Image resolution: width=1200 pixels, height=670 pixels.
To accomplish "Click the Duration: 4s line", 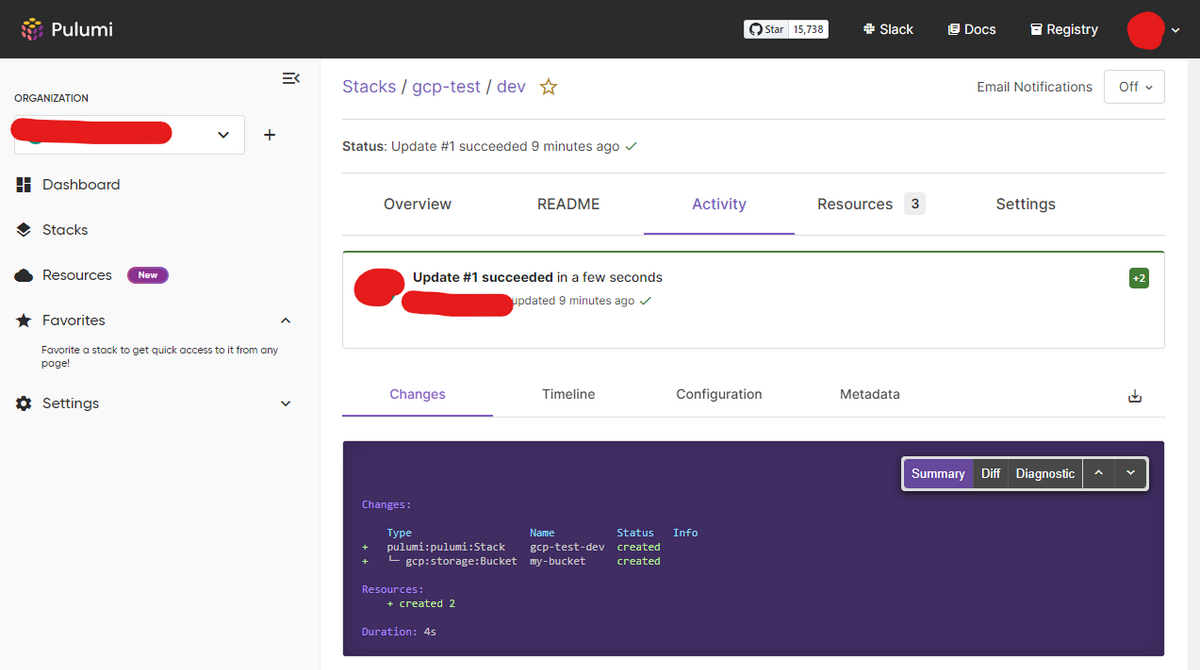I will tap(399, 631).
